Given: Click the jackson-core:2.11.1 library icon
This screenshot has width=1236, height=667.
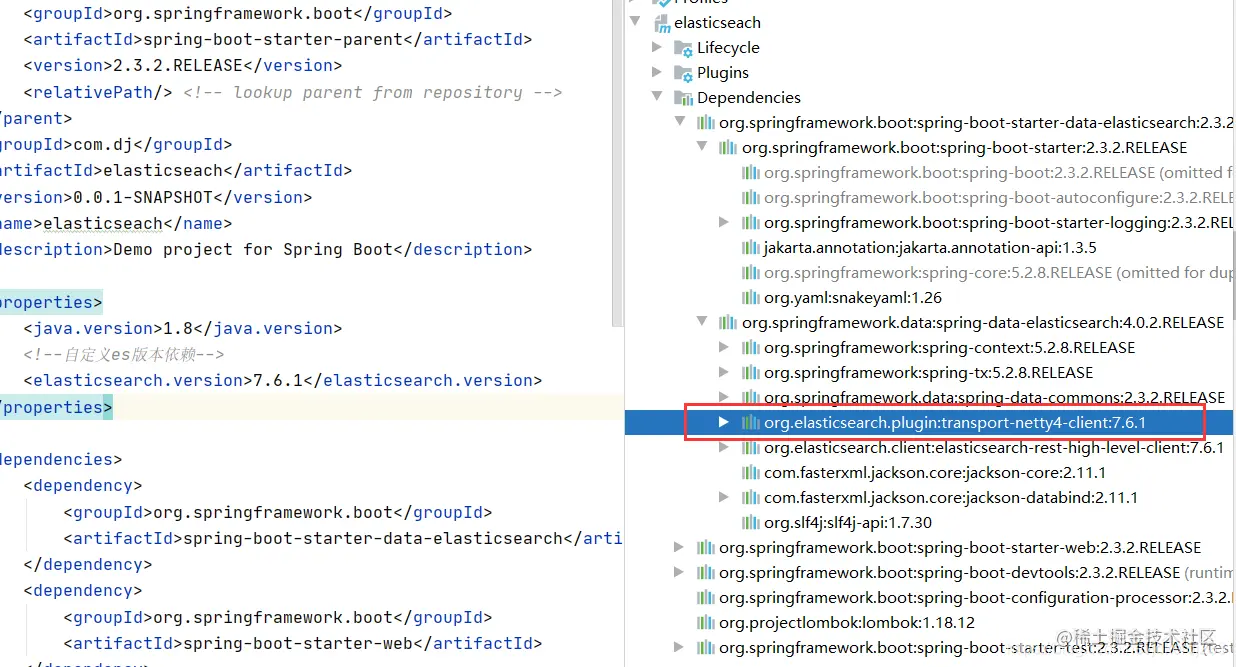Looking at the screenshot, I should click(x=750, y=472).
